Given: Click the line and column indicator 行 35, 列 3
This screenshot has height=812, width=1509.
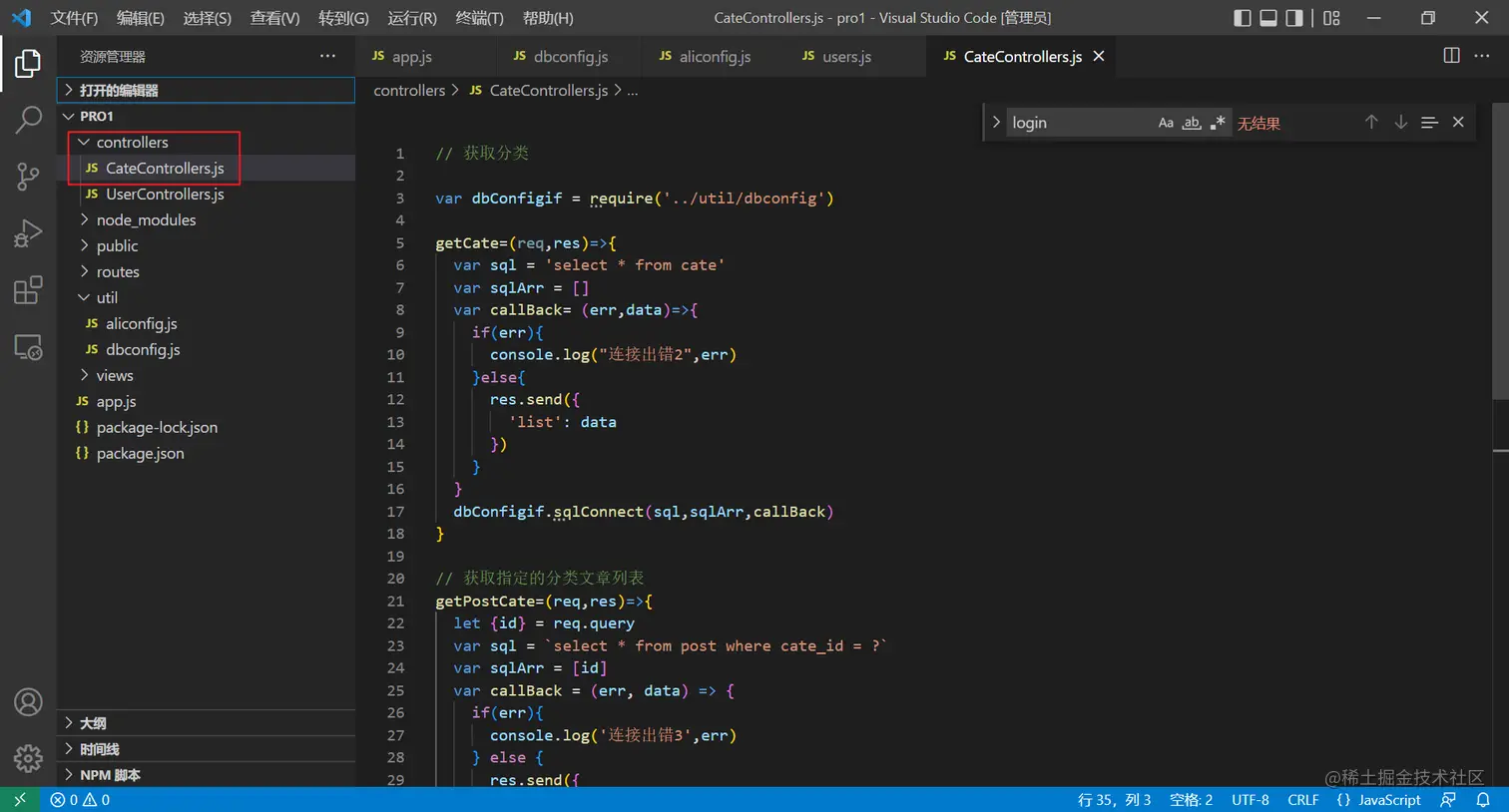Looking at the screenshot, I should coord(1114,800).
